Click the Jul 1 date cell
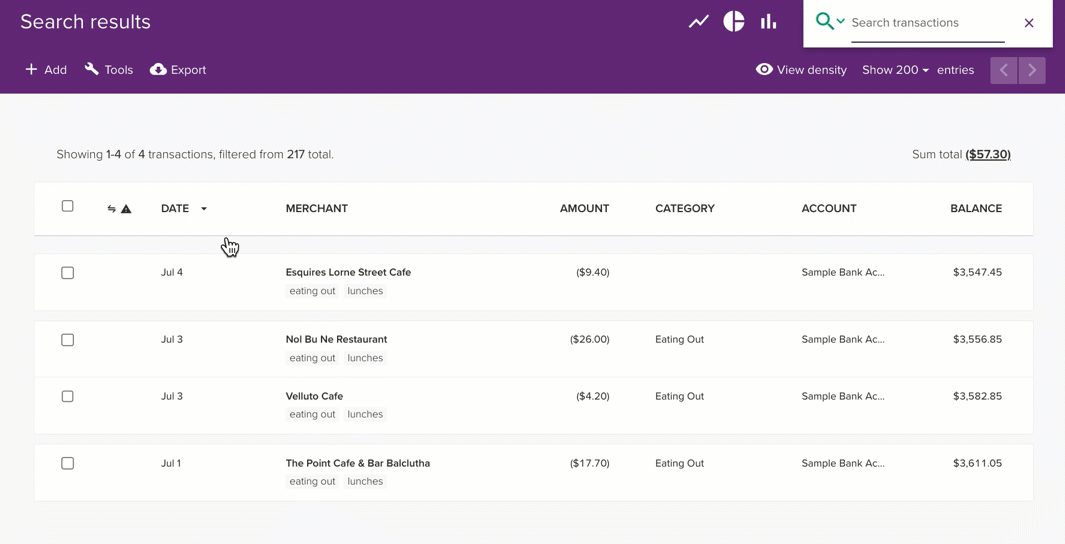The image size is (1065, 544). point(171,463)
